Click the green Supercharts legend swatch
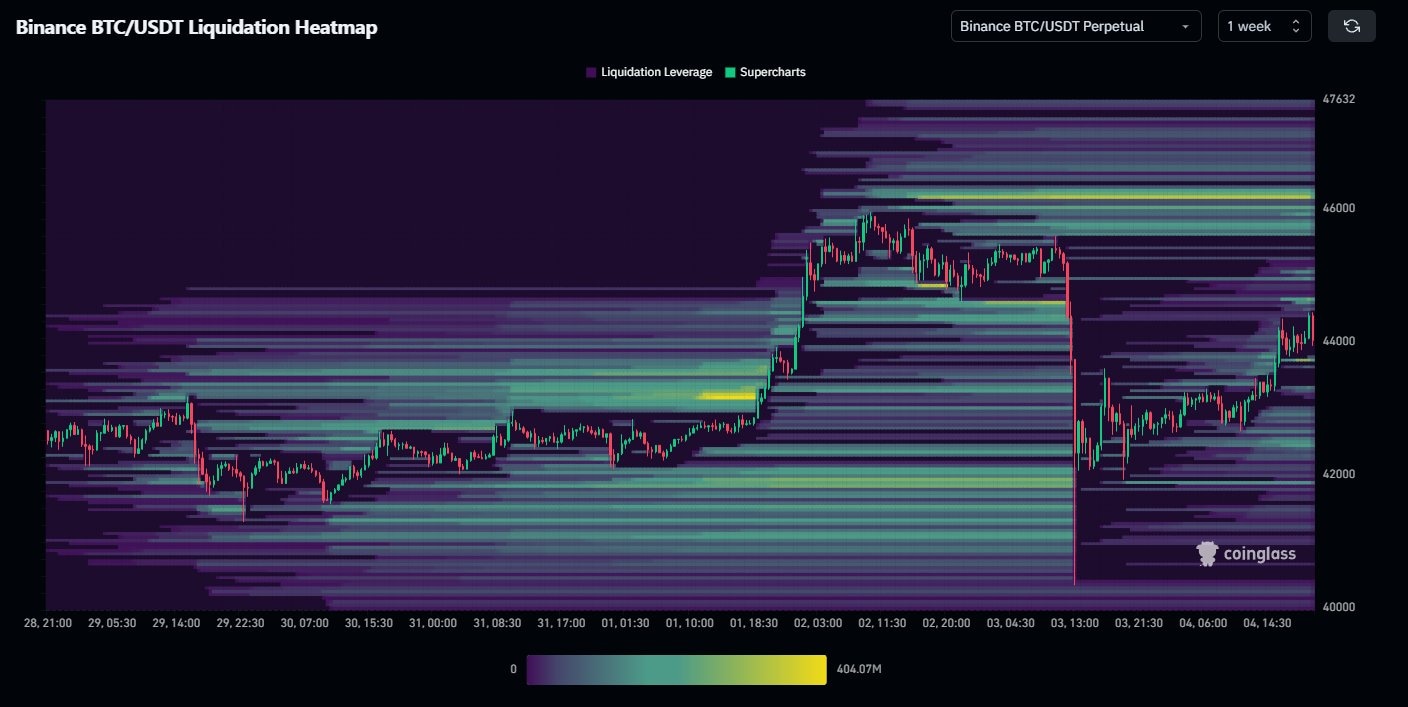The image size is (1408, 707). tap(730, 72)
